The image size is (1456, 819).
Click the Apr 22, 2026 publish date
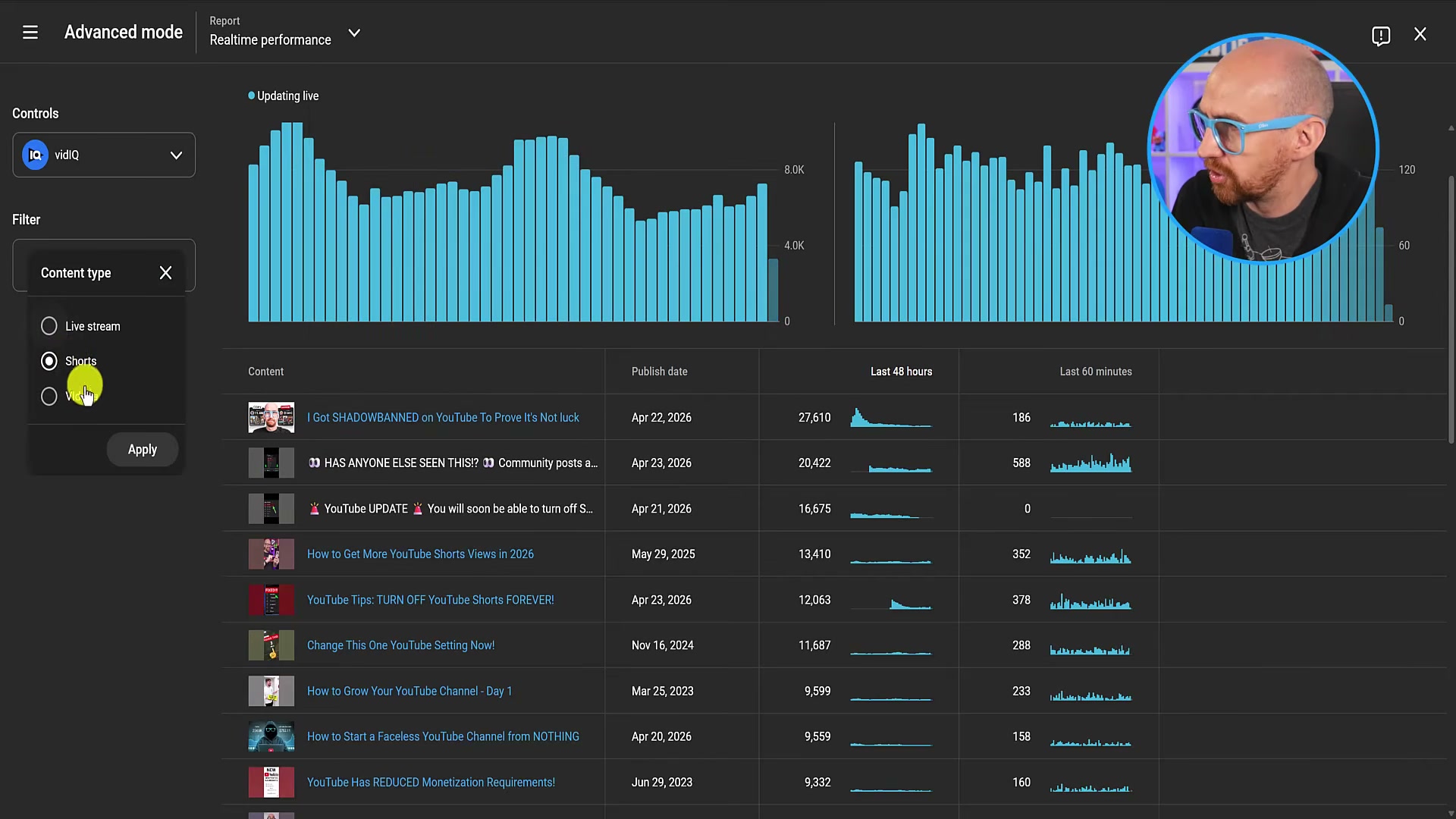click(661, 417)
